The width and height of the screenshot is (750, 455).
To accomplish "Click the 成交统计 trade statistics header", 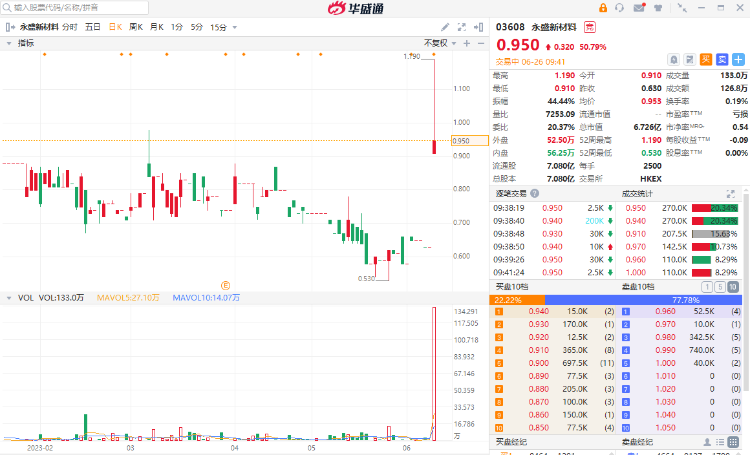I will (x=637, y=193).
